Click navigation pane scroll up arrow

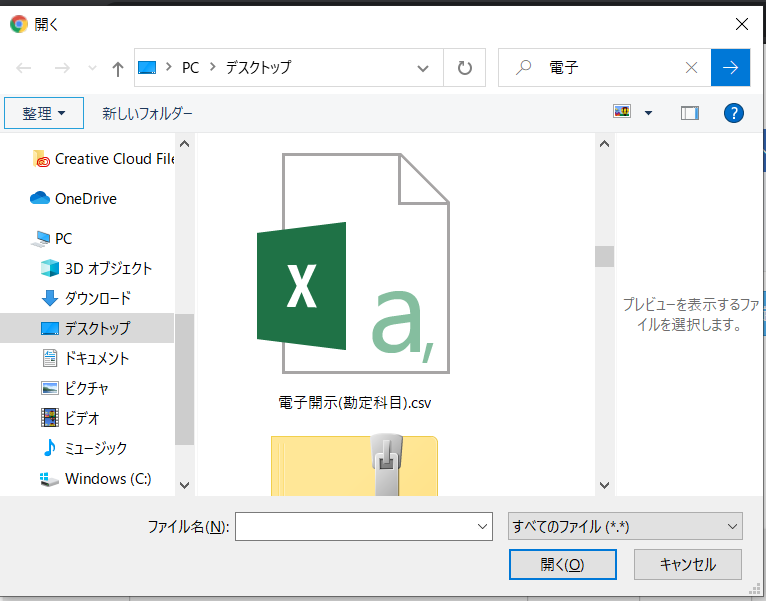tap(184, 144)
